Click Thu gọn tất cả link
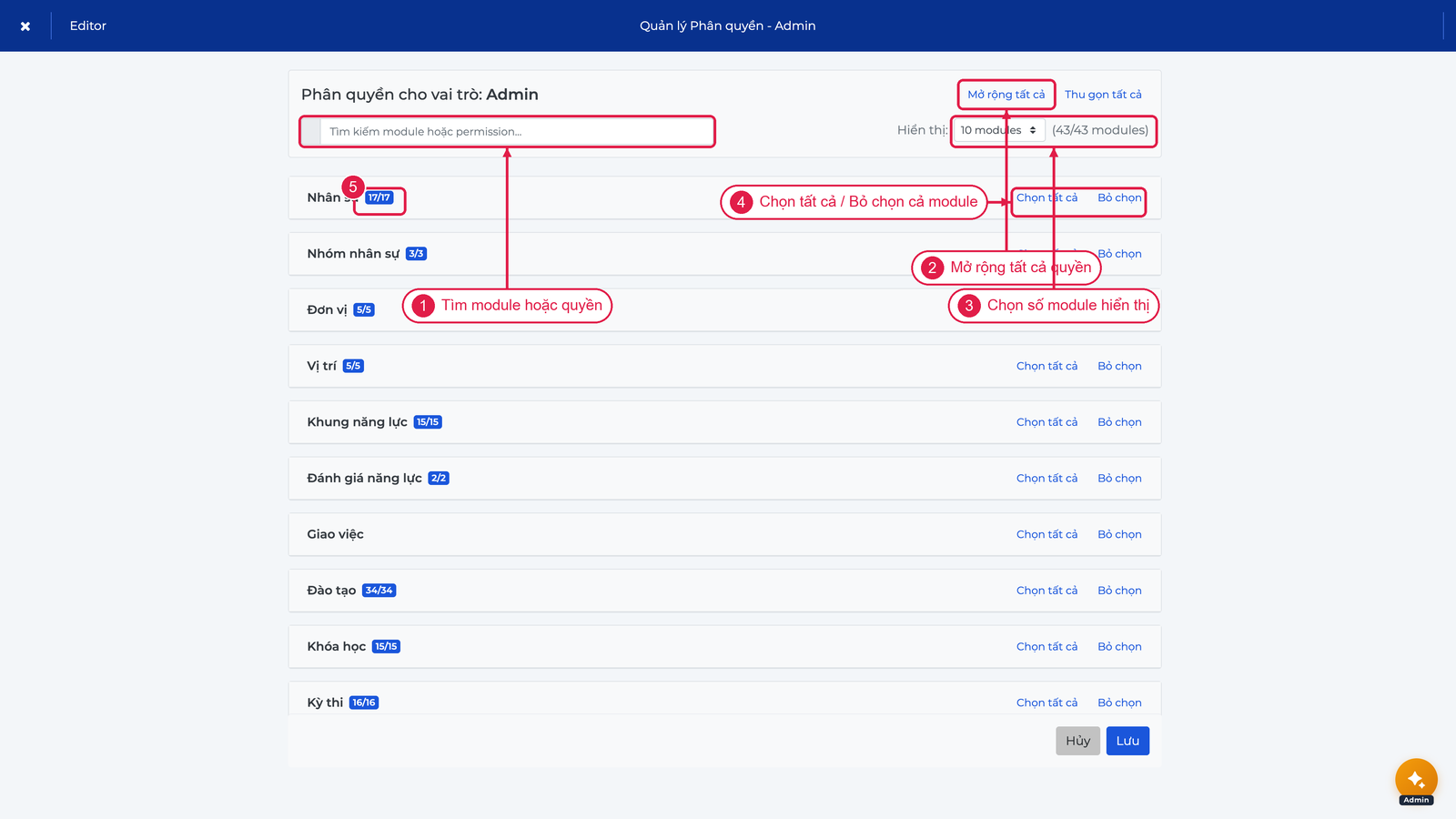The height and width of the screenshot is (819, 1456). (x=1103, y=95)
